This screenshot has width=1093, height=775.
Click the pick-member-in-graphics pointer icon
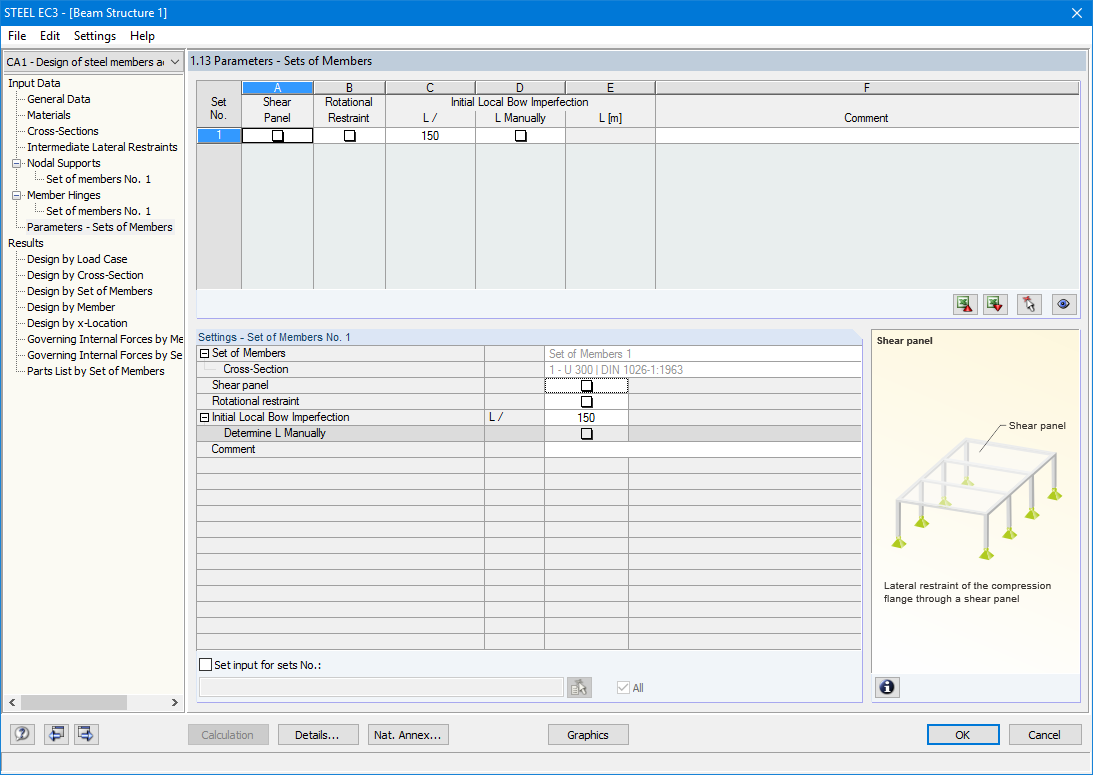click(1029, 305)
